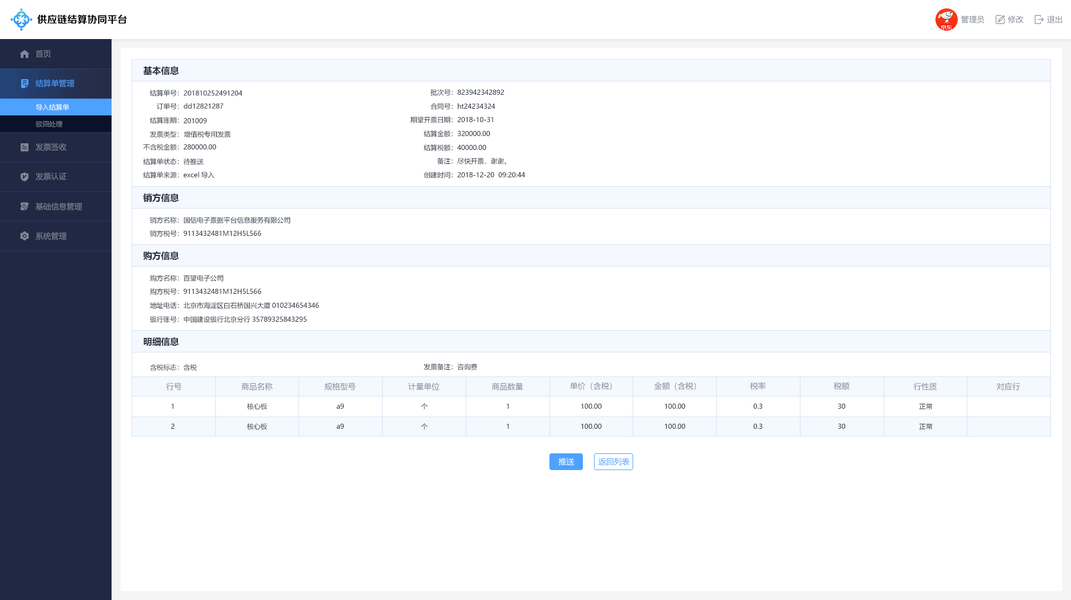Viewport: 1071px width, 600px height.
Task: Click the platform logo icon
Action: pos(21,19)
